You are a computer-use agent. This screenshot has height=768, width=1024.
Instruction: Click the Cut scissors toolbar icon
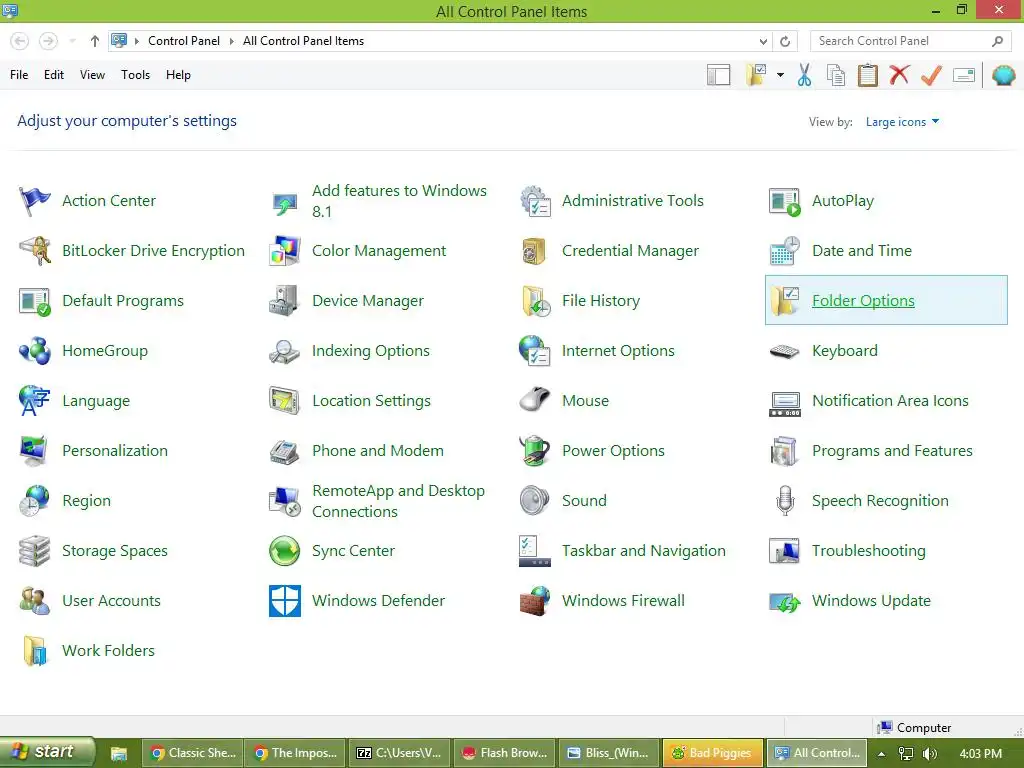tap(805, 74)
